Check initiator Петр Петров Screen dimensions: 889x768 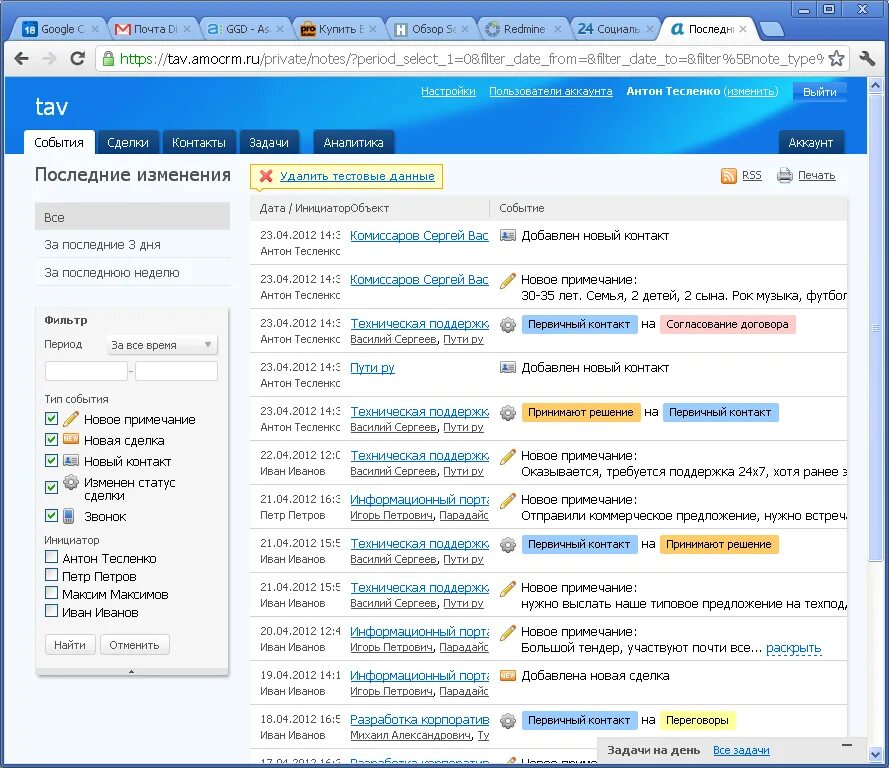[51, 575]
